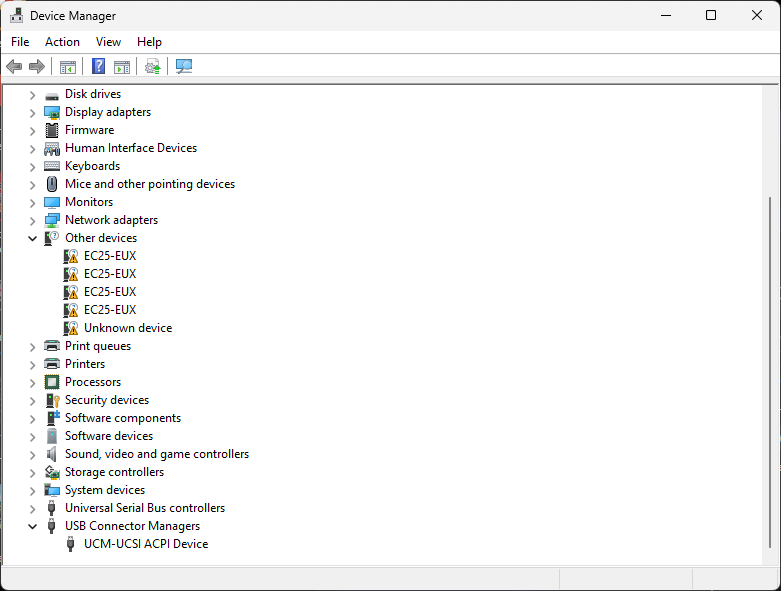Click the Sound, video and game controllers icon
The height and width of the screenshot is (591, 781).
[52, 454]
